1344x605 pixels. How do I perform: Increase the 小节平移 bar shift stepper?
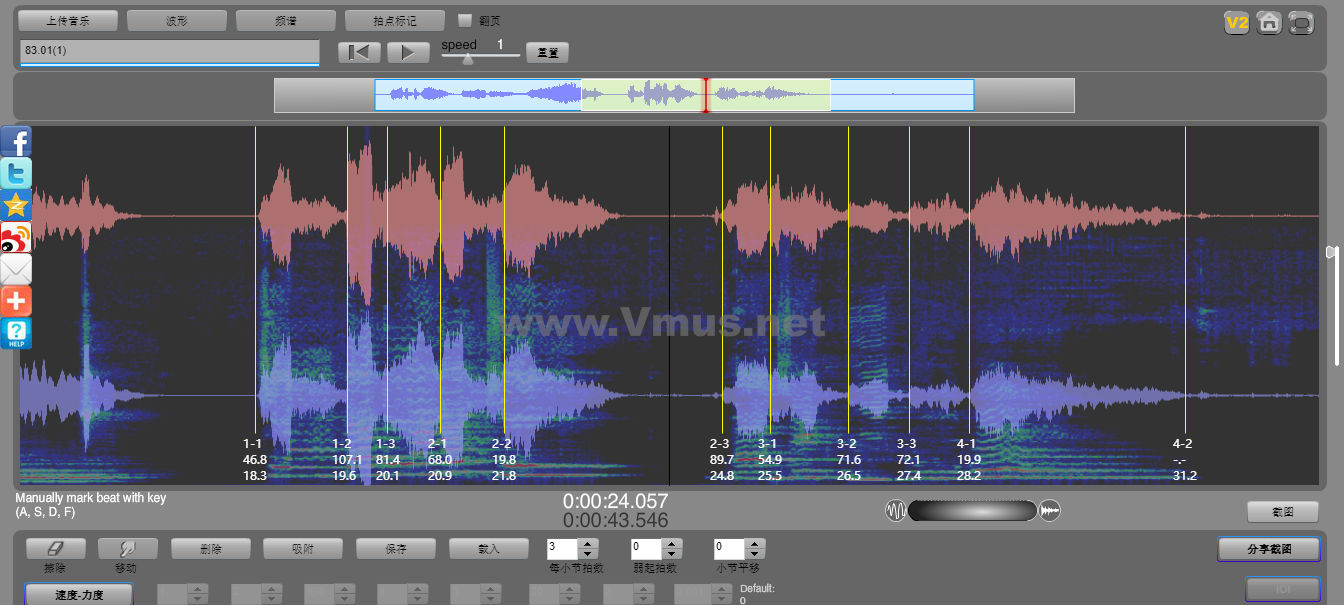755,544
